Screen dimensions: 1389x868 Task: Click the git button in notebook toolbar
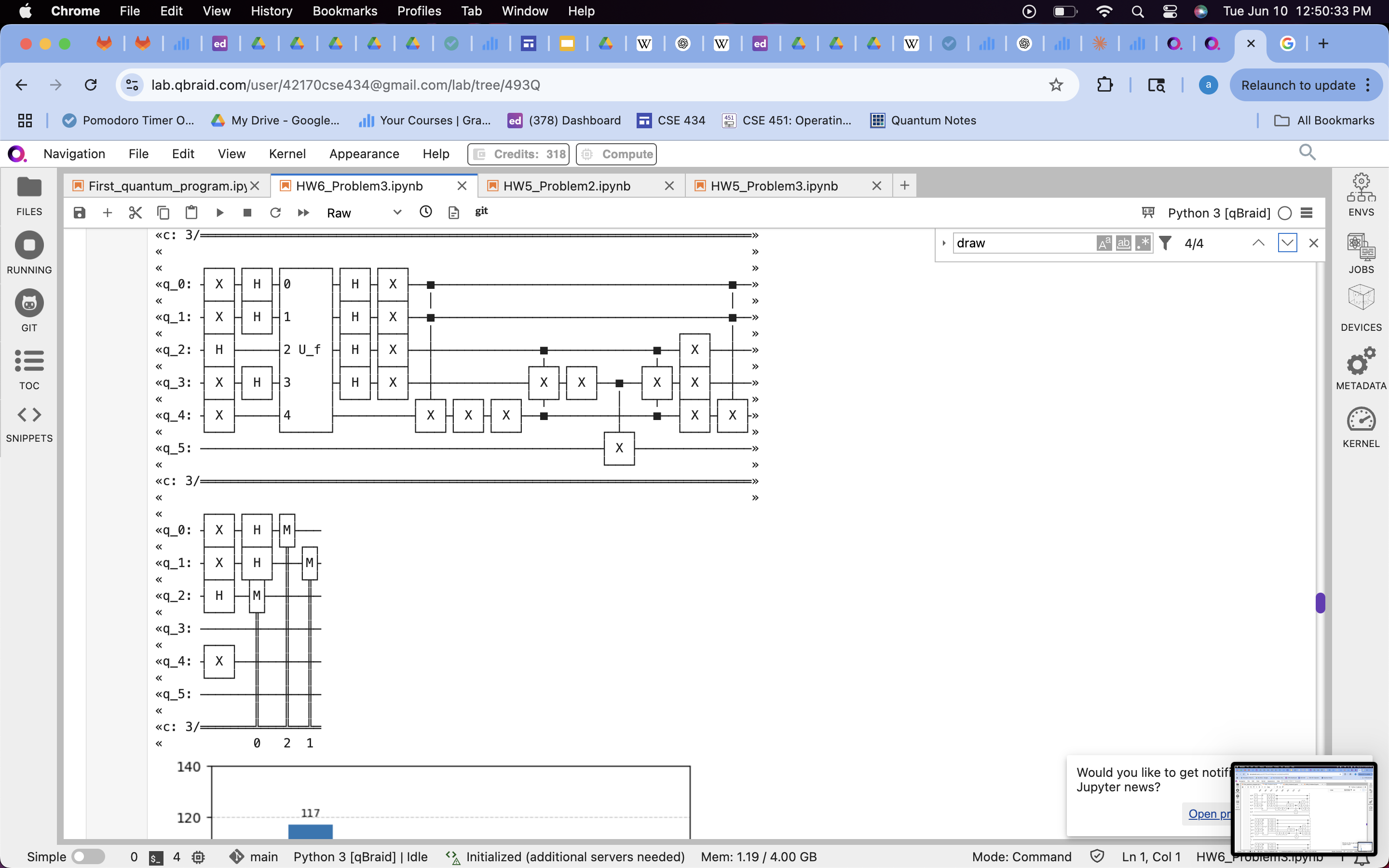click(x=481, y=211)
